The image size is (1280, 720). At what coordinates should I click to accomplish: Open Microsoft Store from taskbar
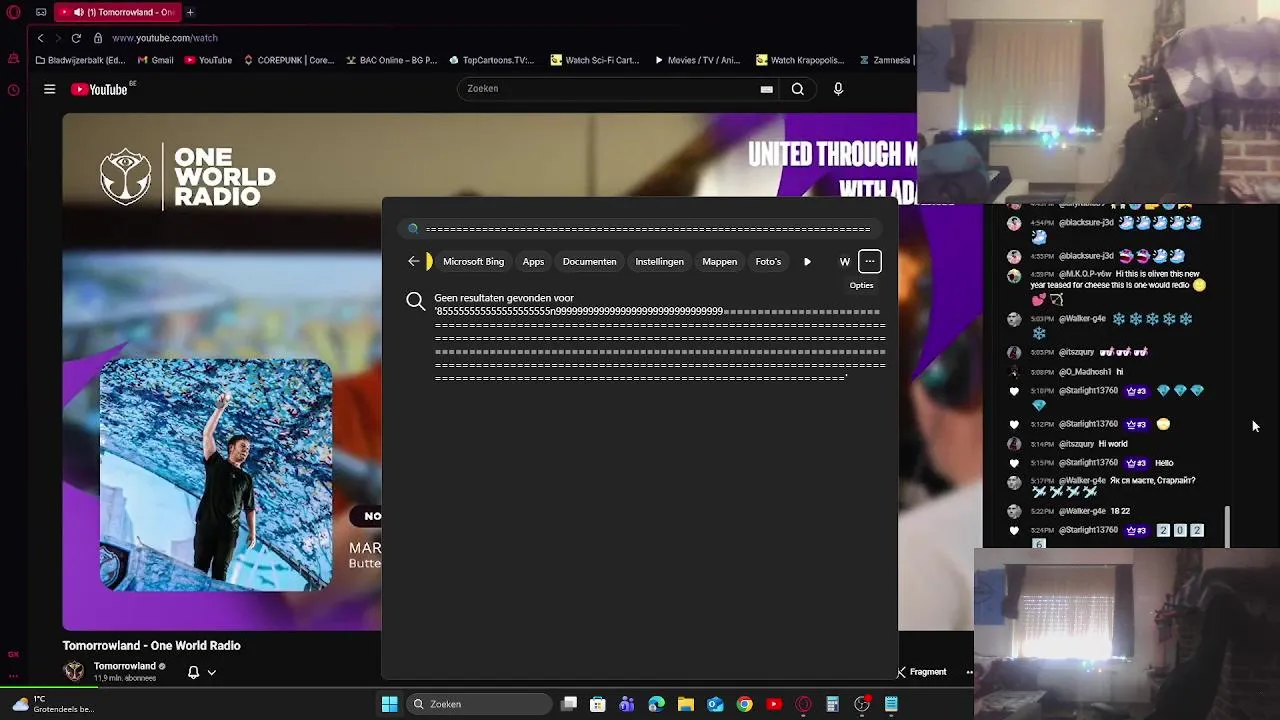598,704
